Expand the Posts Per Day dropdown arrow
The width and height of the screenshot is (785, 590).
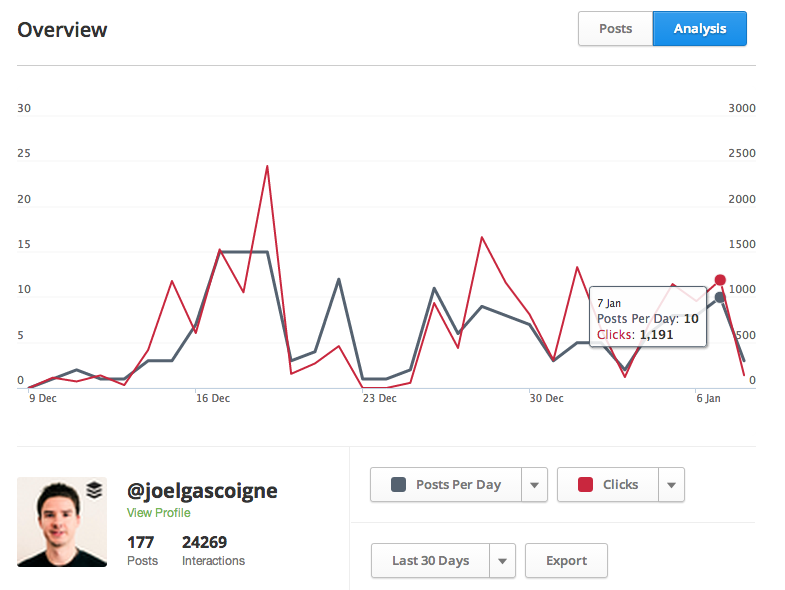534,485
